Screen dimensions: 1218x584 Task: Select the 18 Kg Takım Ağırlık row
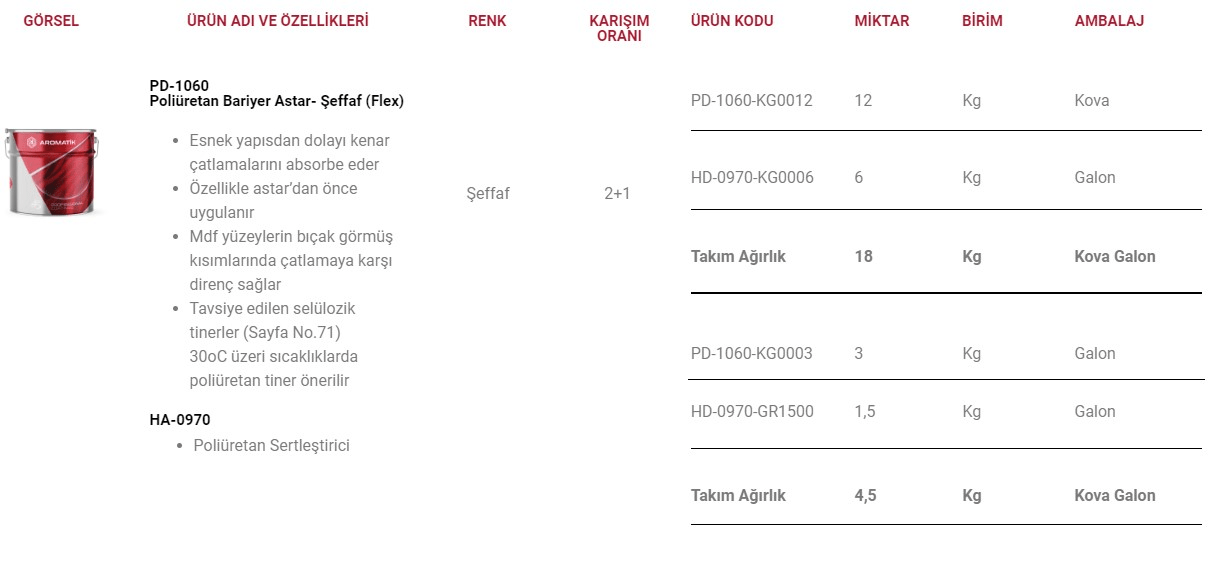tap(946, 256)
